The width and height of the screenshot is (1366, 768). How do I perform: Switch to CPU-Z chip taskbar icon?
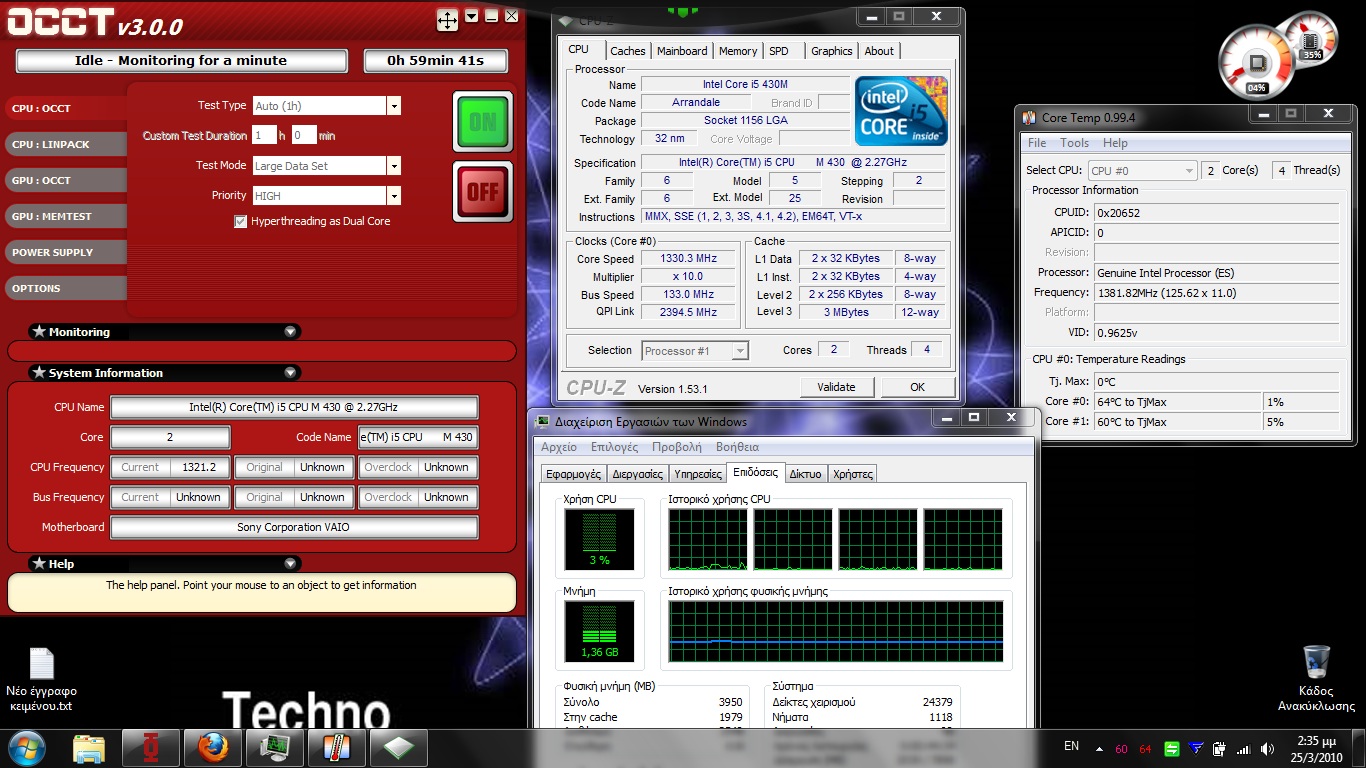[x=399, y=748]
